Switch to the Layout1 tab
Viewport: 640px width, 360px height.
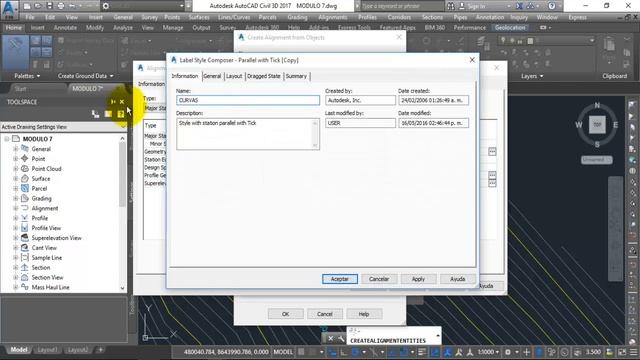coord(47,350)
